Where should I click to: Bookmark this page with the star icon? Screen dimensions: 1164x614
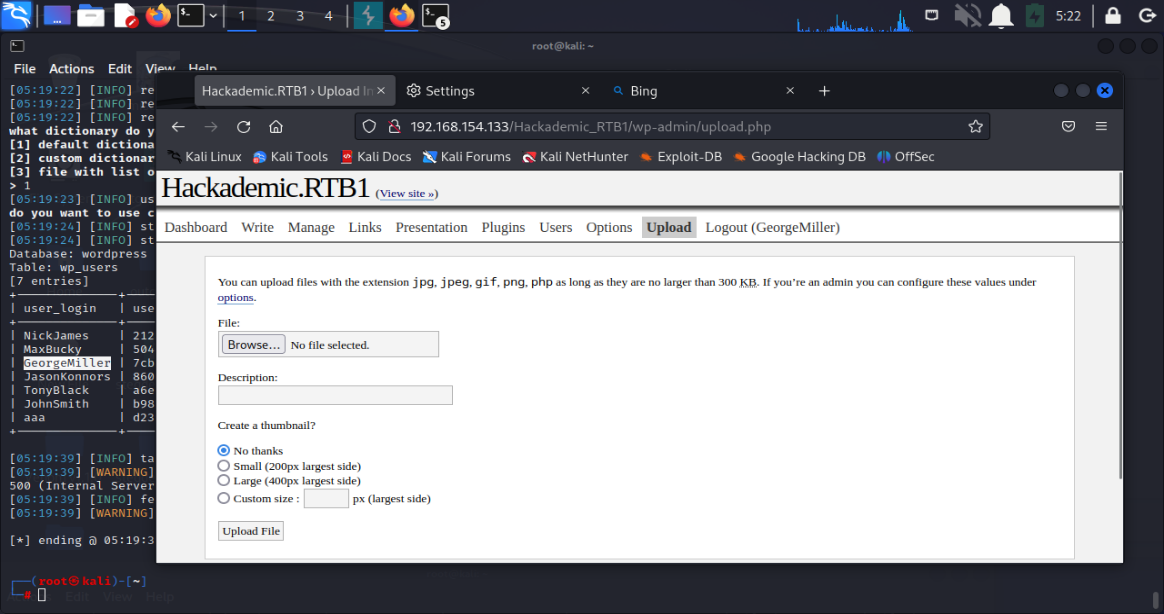975,127
